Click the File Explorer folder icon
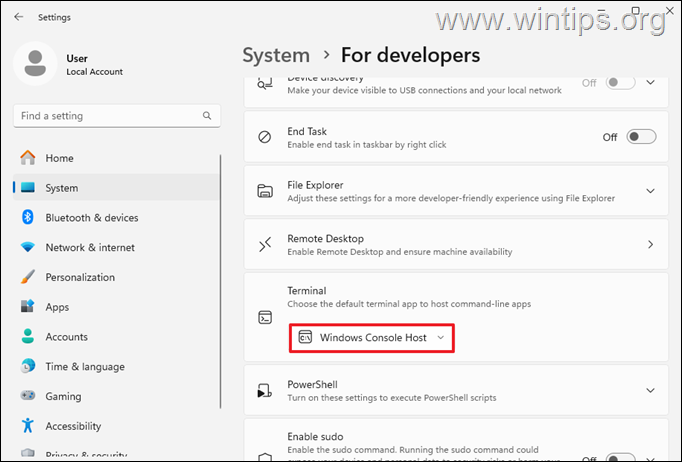 [265, 191]
